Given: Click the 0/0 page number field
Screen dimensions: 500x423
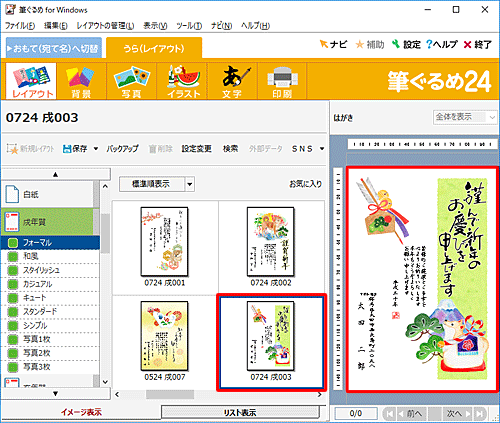Looking at the screenshot, I should click(356, 414).
